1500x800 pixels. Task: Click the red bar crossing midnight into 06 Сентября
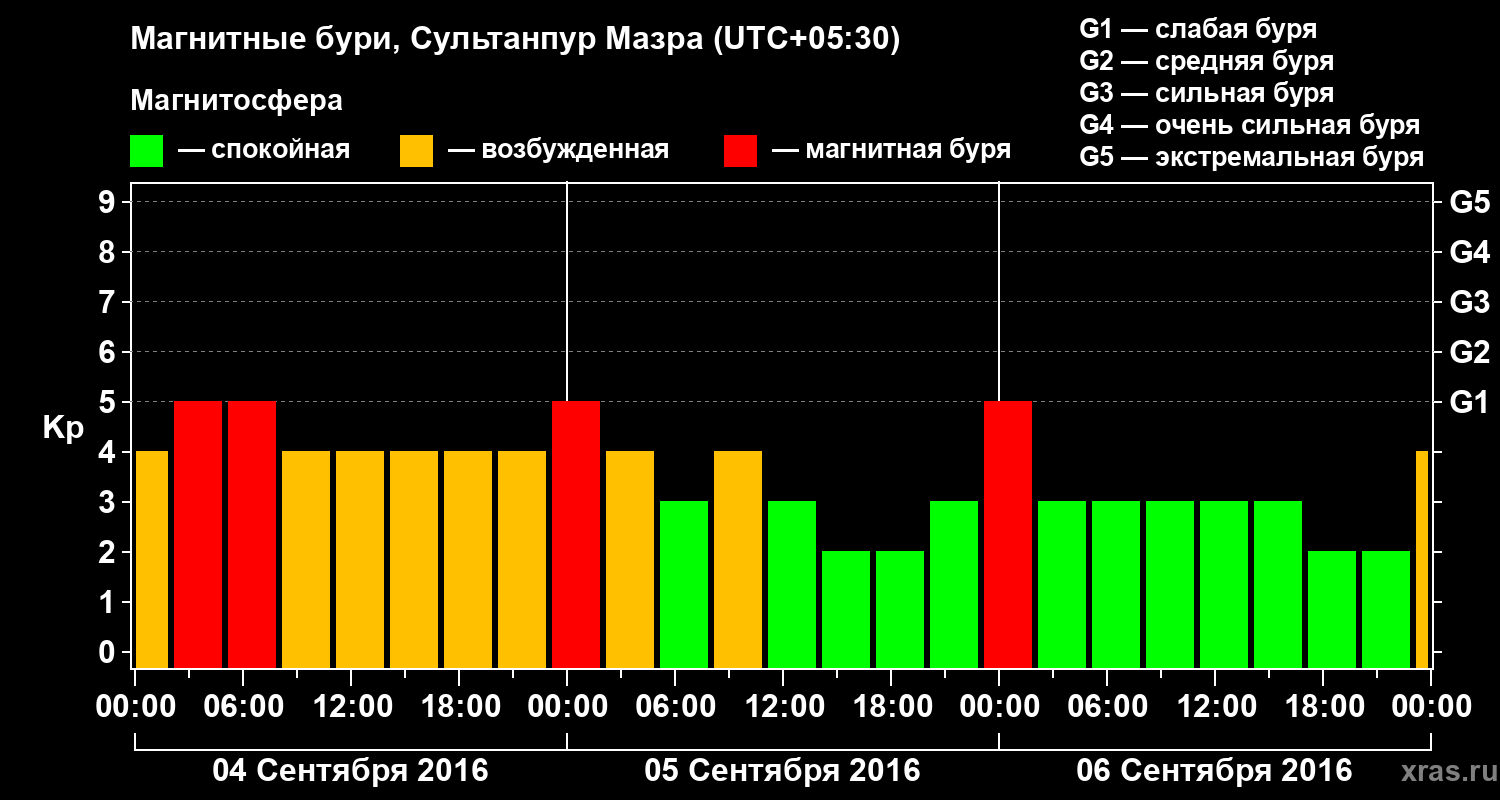[x=1008, y=534]
